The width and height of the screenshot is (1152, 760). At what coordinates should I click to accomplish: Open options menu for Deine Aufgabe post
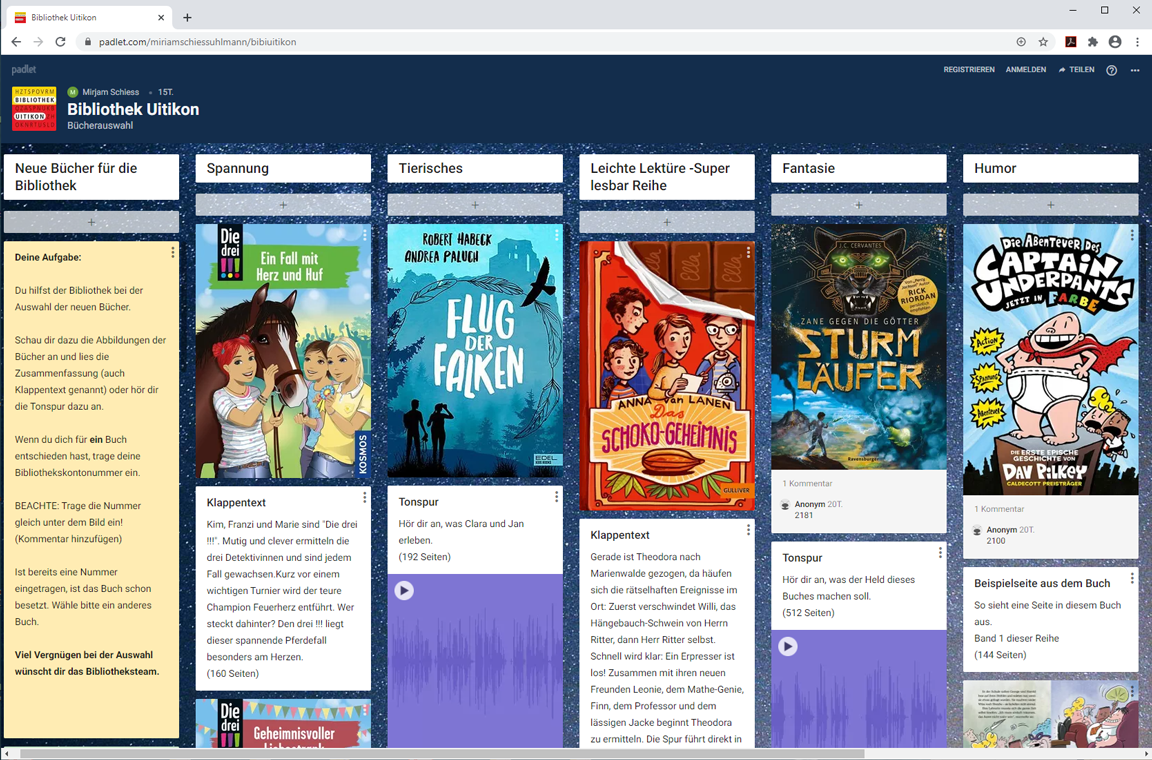click(172, 253)
